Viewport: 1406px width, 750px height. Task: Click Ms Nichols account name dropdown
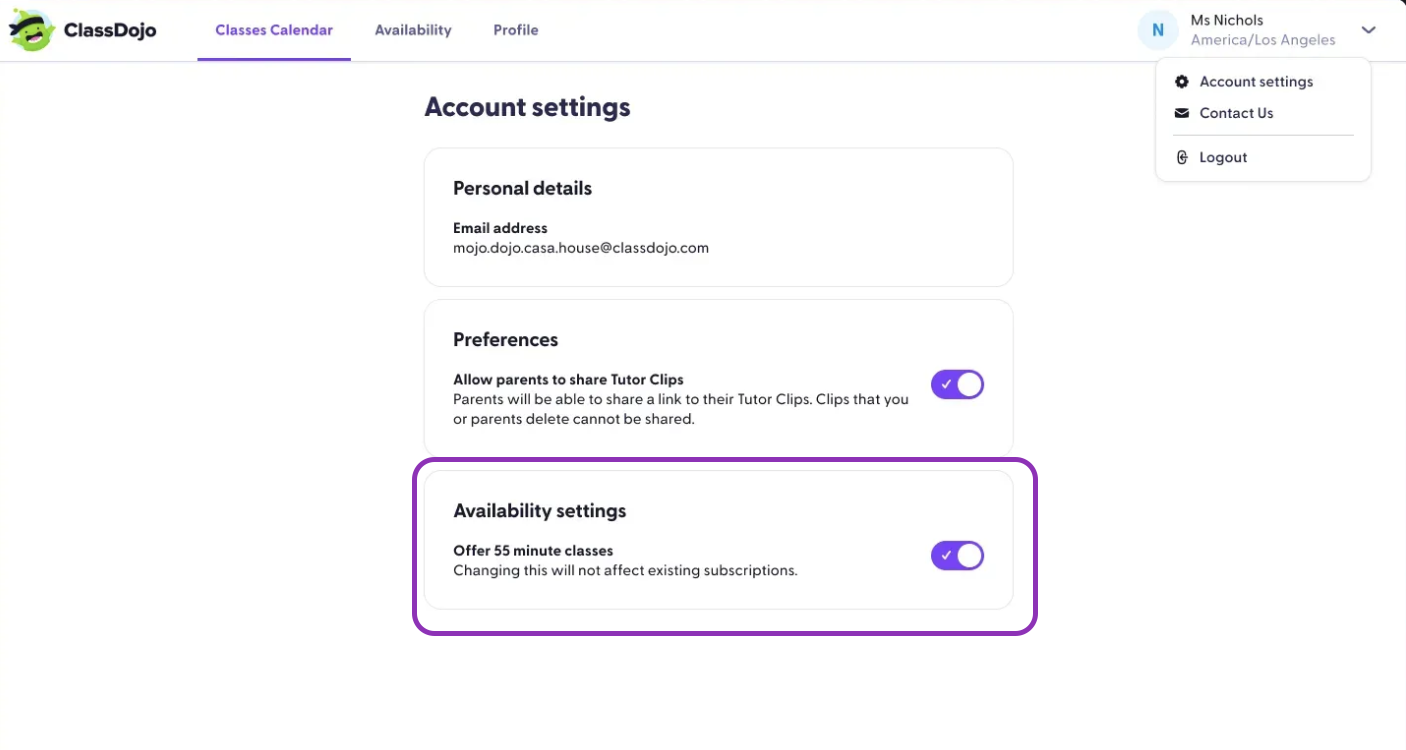[x=1226, y=20]
